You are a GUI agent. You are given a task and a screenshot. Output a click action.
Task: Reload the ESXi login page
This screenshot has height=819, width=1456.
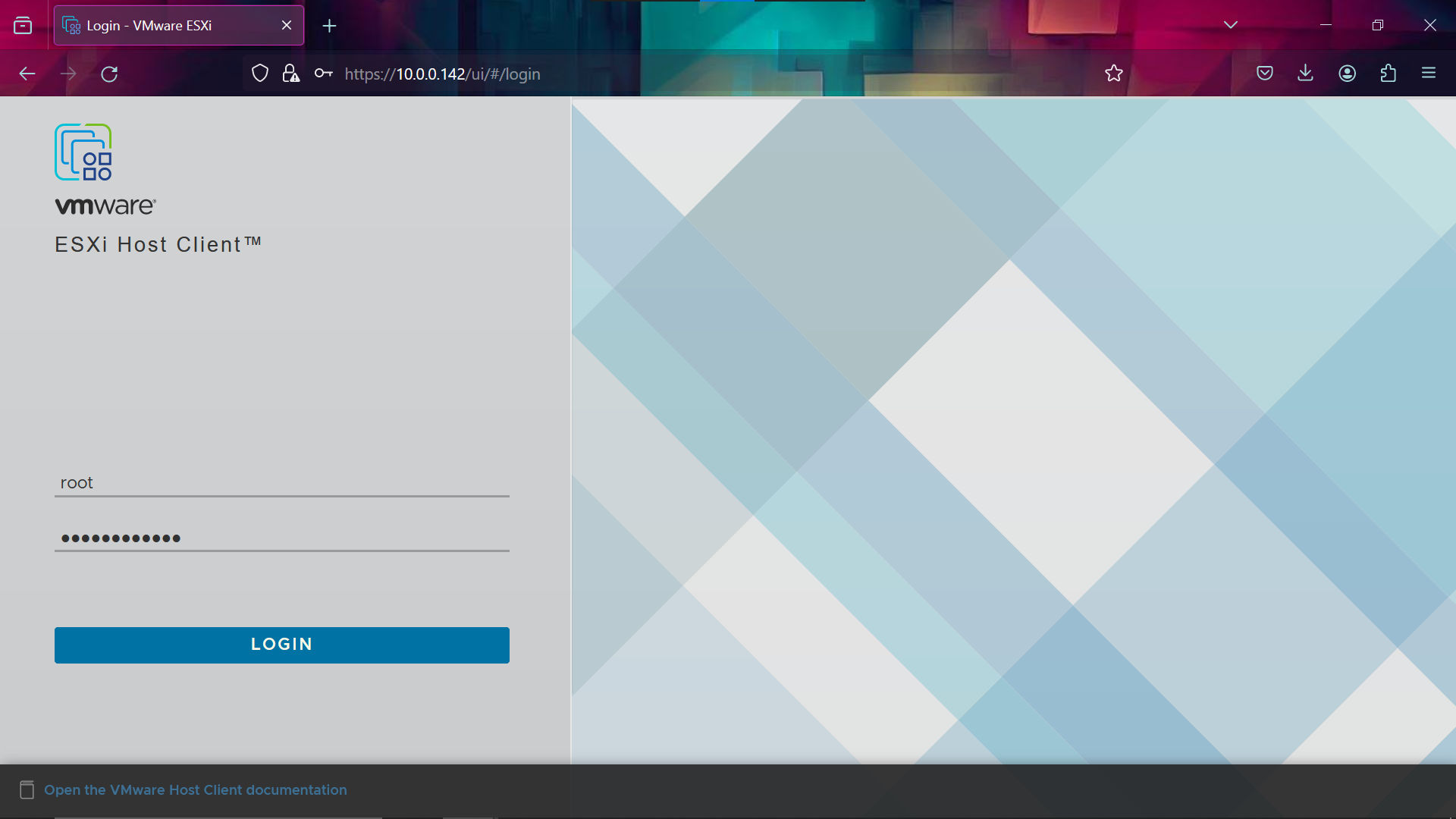pyautogui.click(x=109, y=74)
